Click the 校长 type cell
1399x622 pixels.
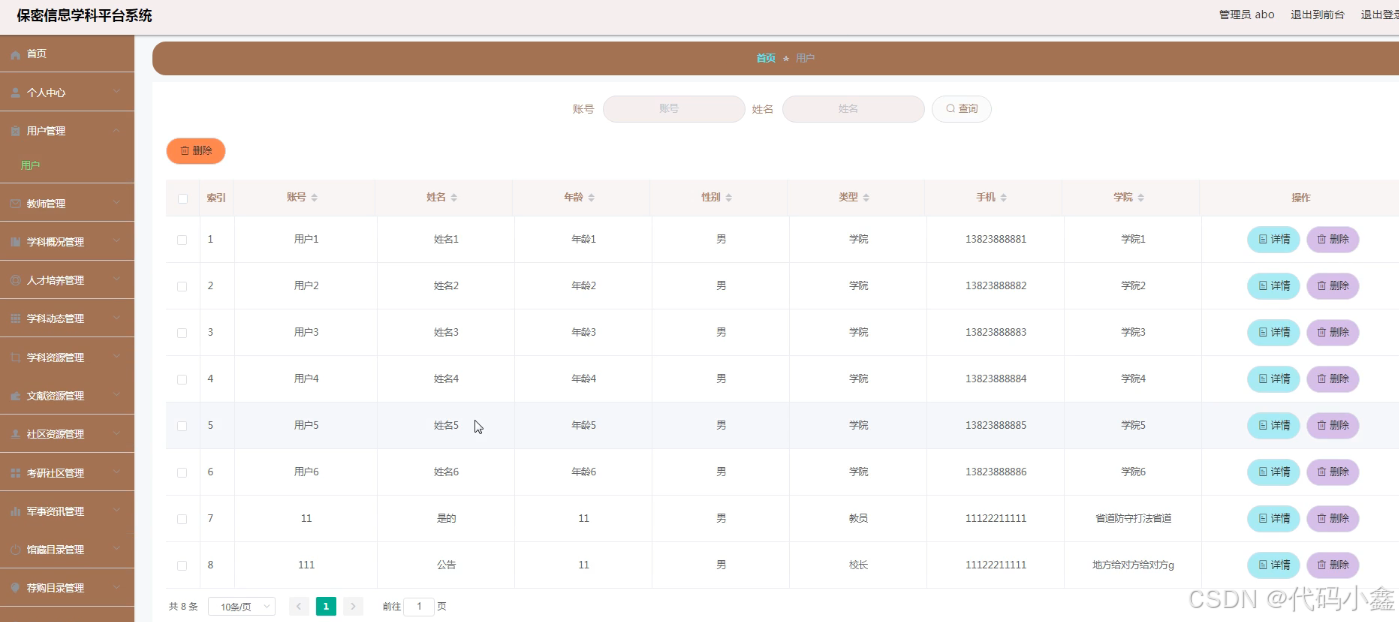pos(858,566)
